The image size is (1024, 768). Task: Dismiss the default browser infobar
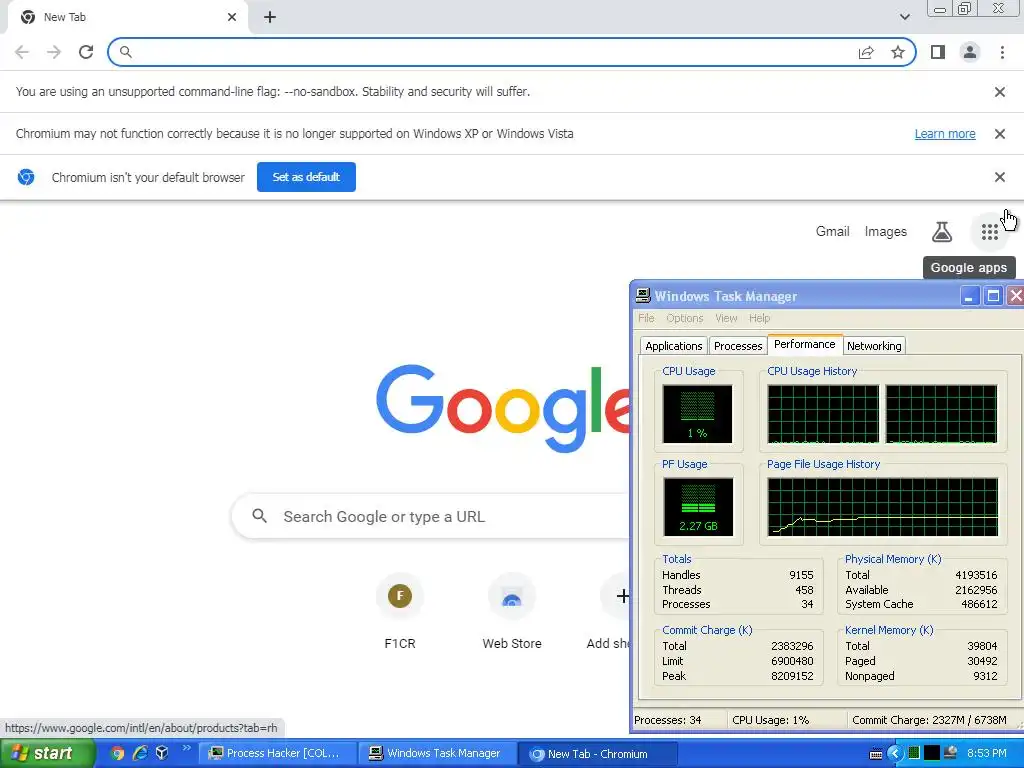point(999,177)
